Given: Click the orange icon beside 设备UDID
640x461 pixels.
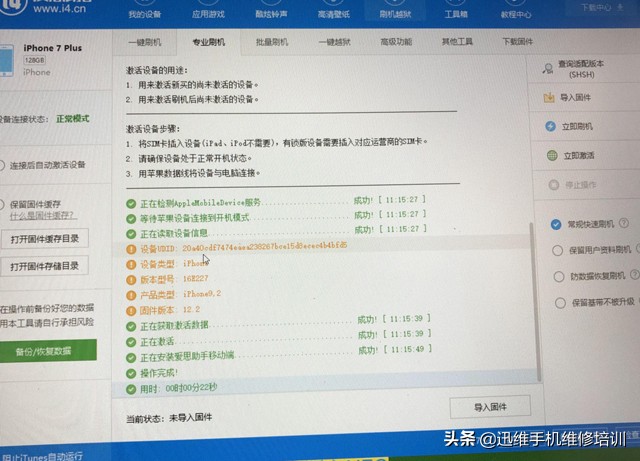Looking at the screenshot, I should coord(131,249).
